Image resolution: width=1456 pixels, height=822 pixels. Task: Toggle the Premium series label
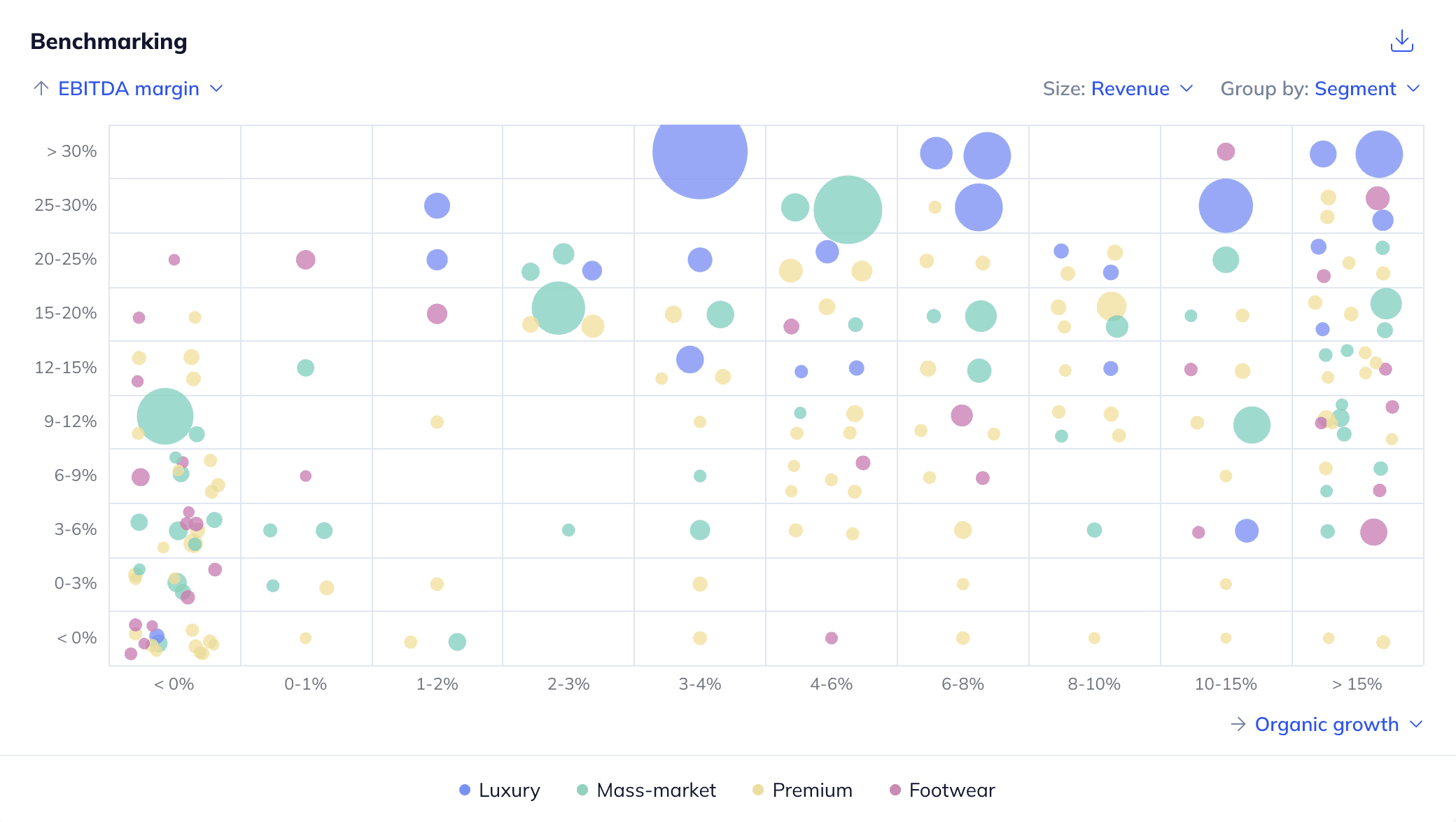pyautogui.click(x=812, y=790)
